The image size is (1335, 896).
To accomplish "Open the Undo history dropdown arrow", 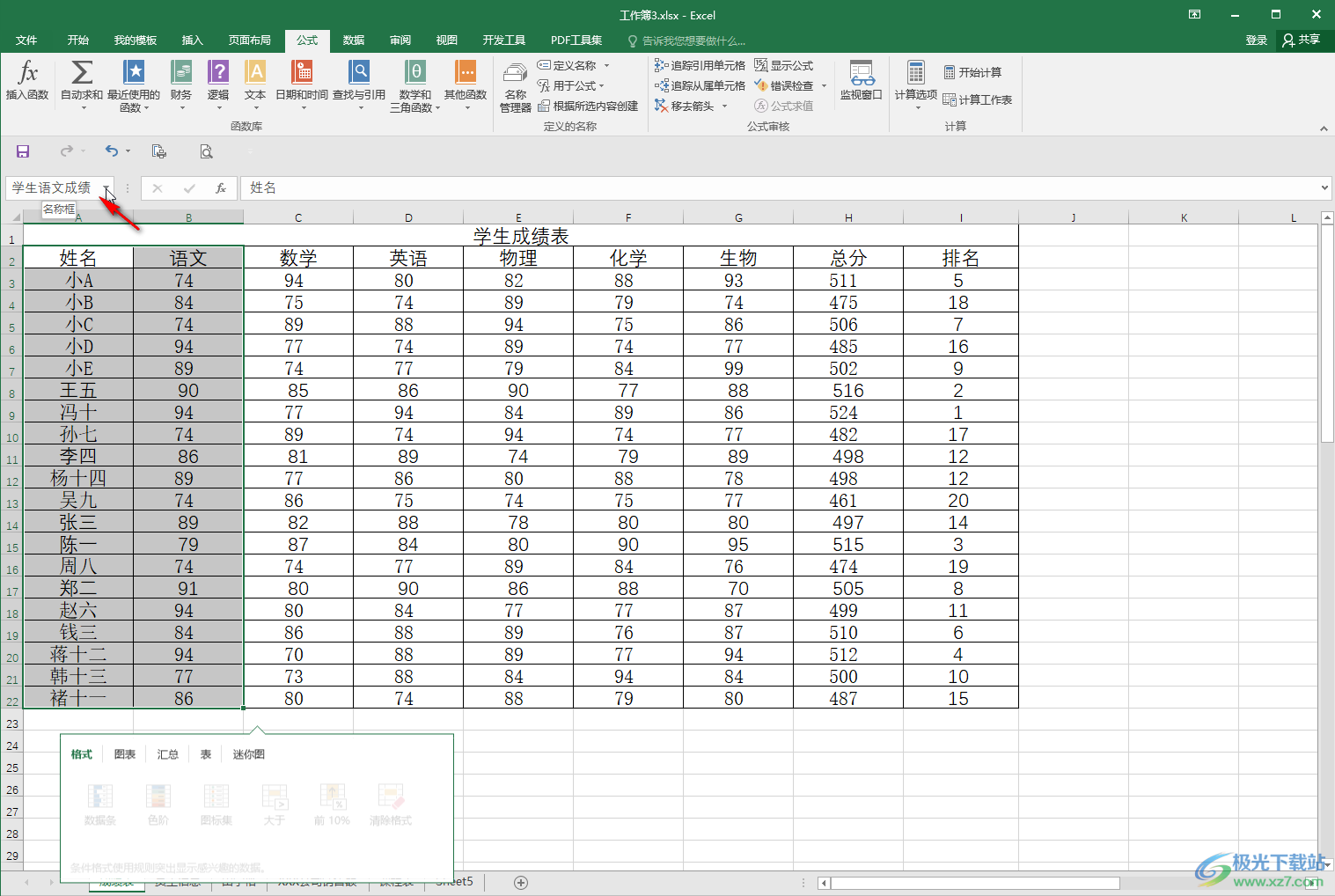I will (128, 151).
